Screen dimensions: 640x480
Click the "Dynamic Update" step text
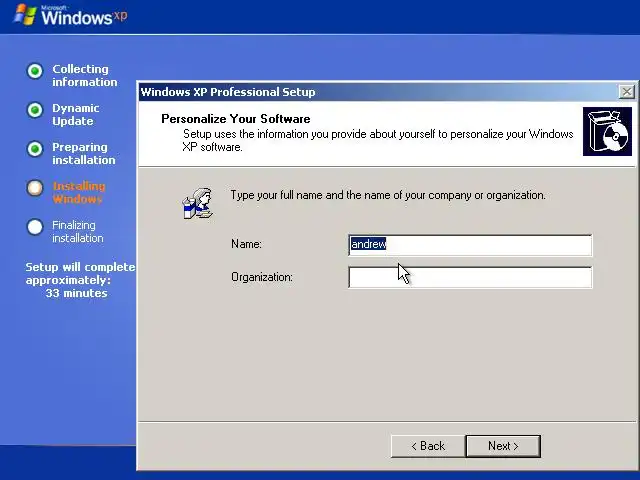(76, 115)
